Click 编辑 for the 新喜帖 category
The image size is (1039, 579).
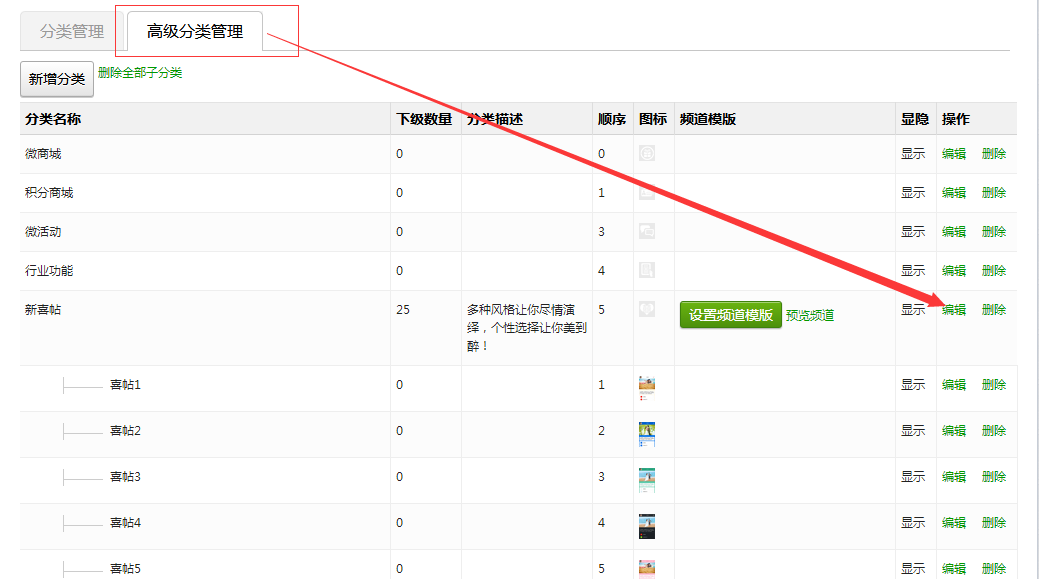click(954, 310)
